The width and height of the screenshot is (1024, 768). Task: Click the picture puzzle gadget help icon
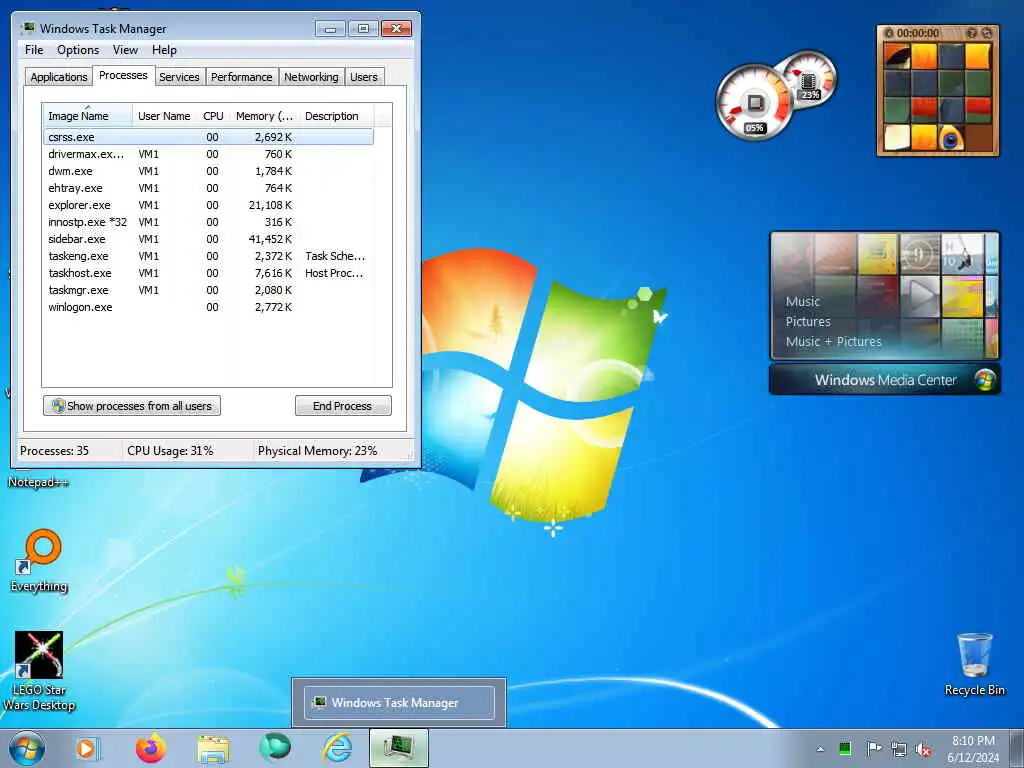tap(972, 33)
